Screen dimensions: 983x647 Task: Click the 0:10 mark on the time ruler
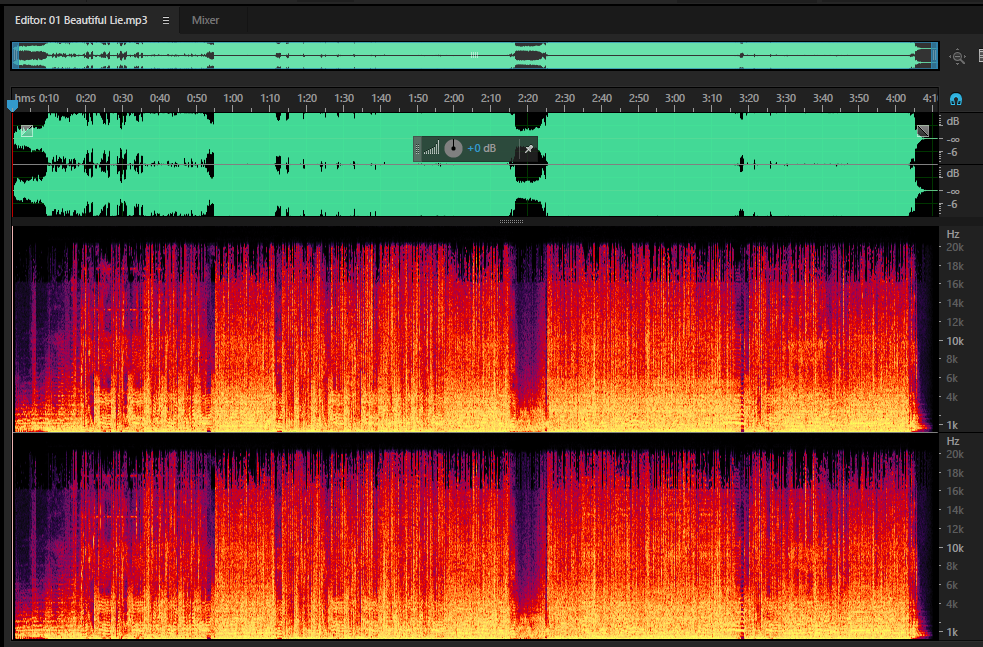click(49, 98)
